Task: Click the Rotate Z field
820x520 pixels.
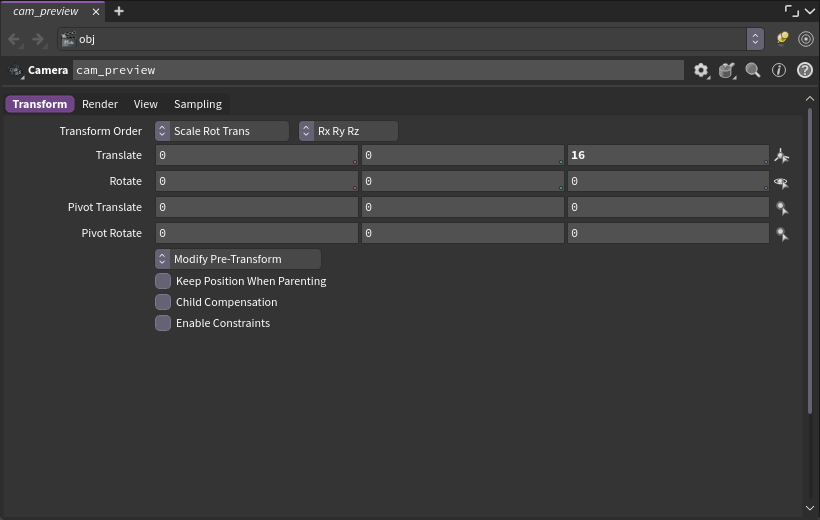Action: coord(668,181)
